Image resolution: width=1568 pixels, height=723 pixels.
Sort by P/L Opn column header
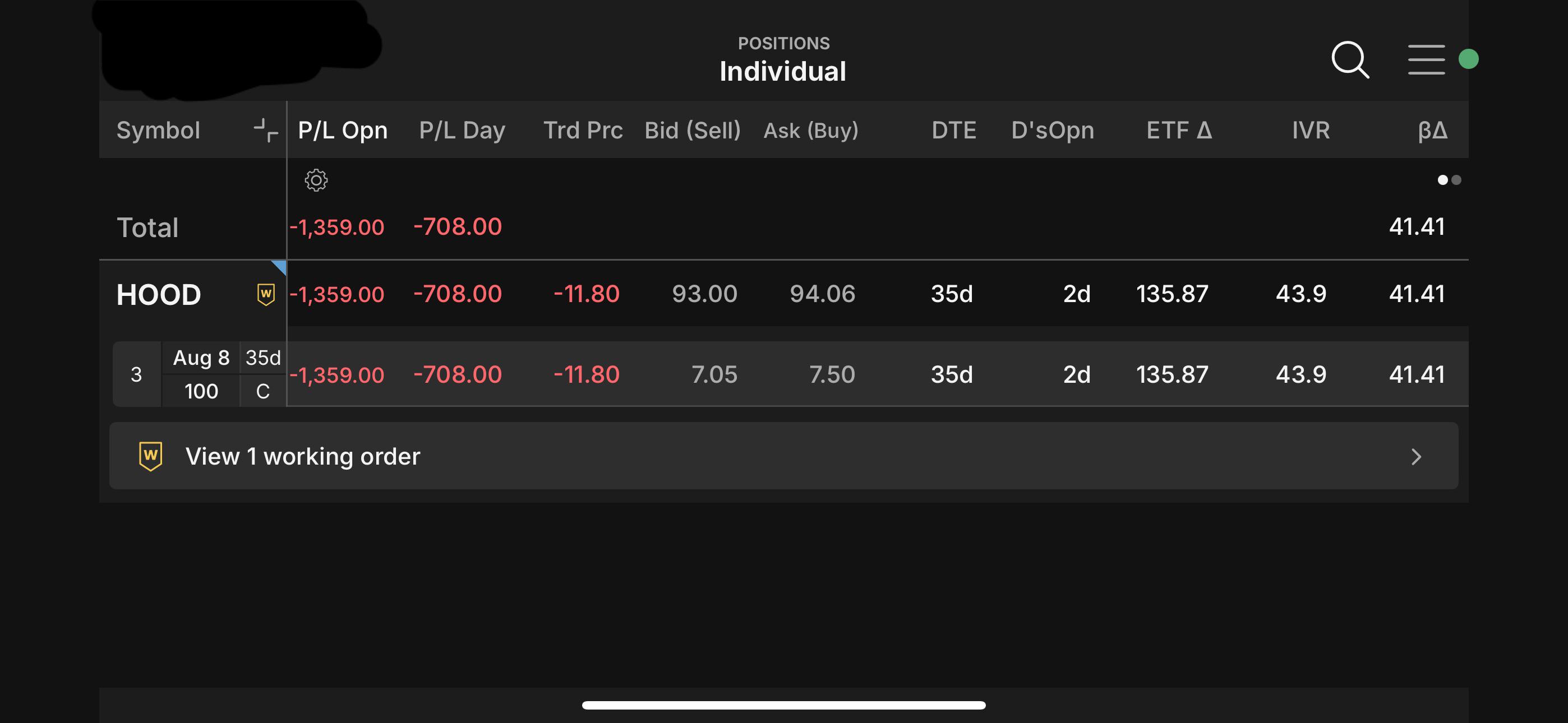coord(342,130)
